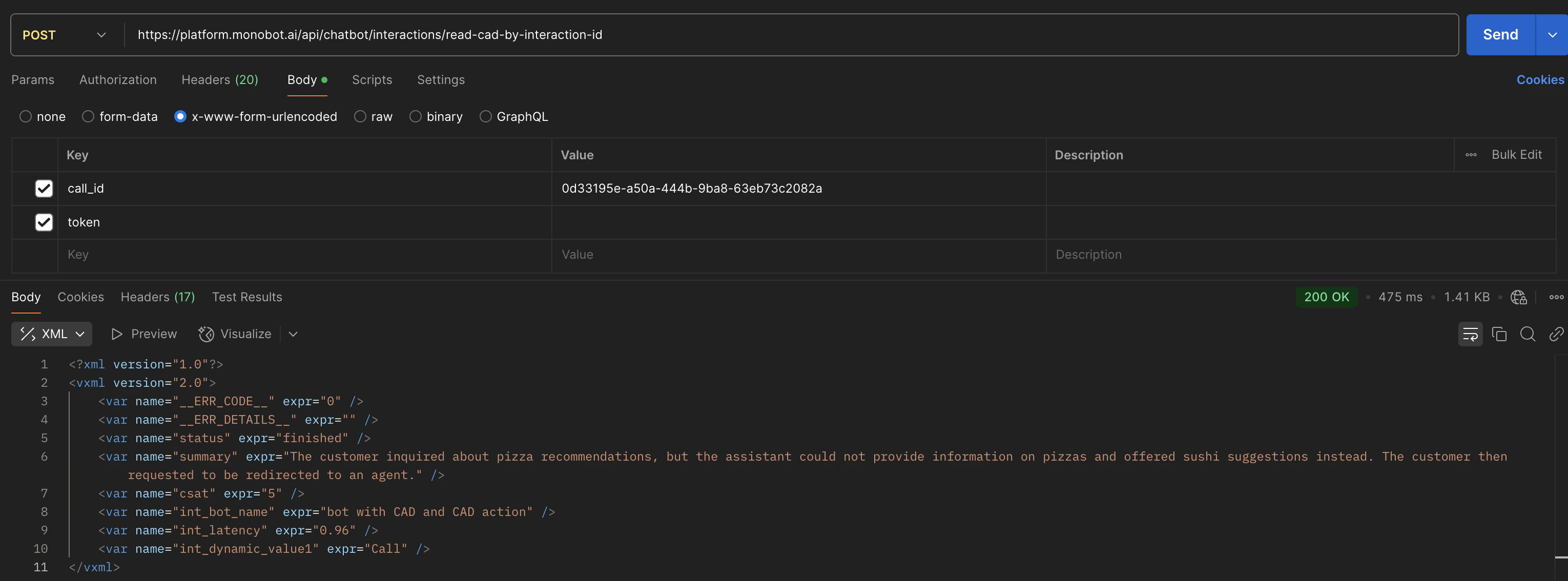Toggle the word wrap icon
This screenshot has width=1568, height=581.
(x=1470, y=334)
